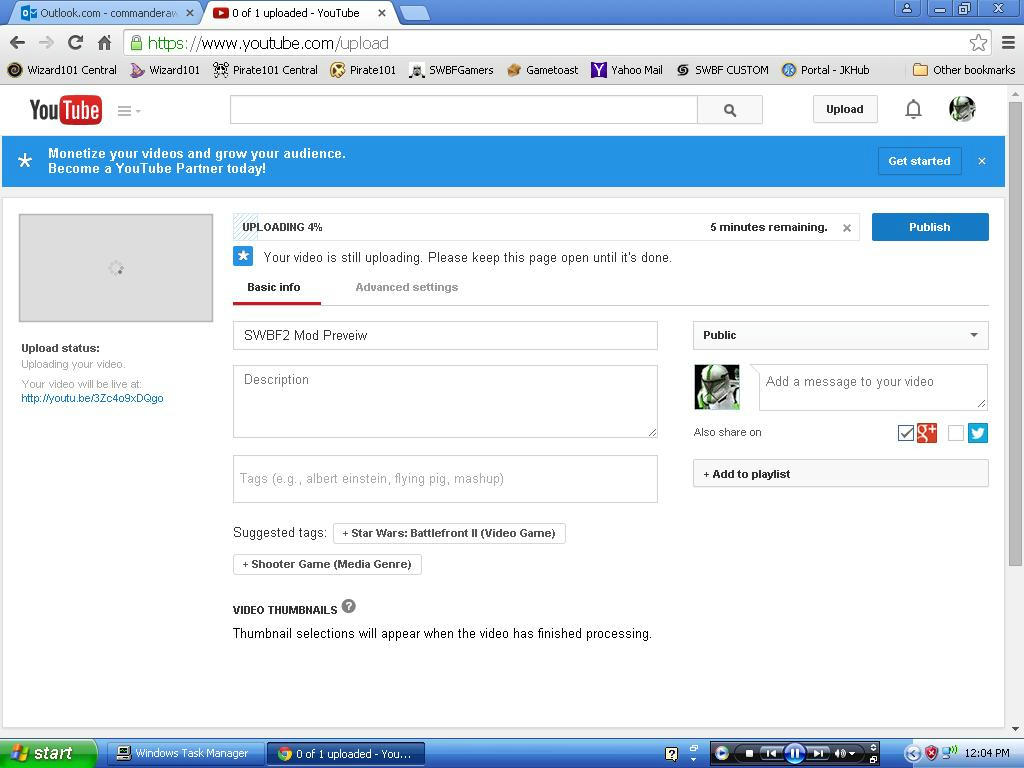Viewport: 1024px width, 768px height.
Task: Open the YouTube guide menu icon
Action: 129,111
